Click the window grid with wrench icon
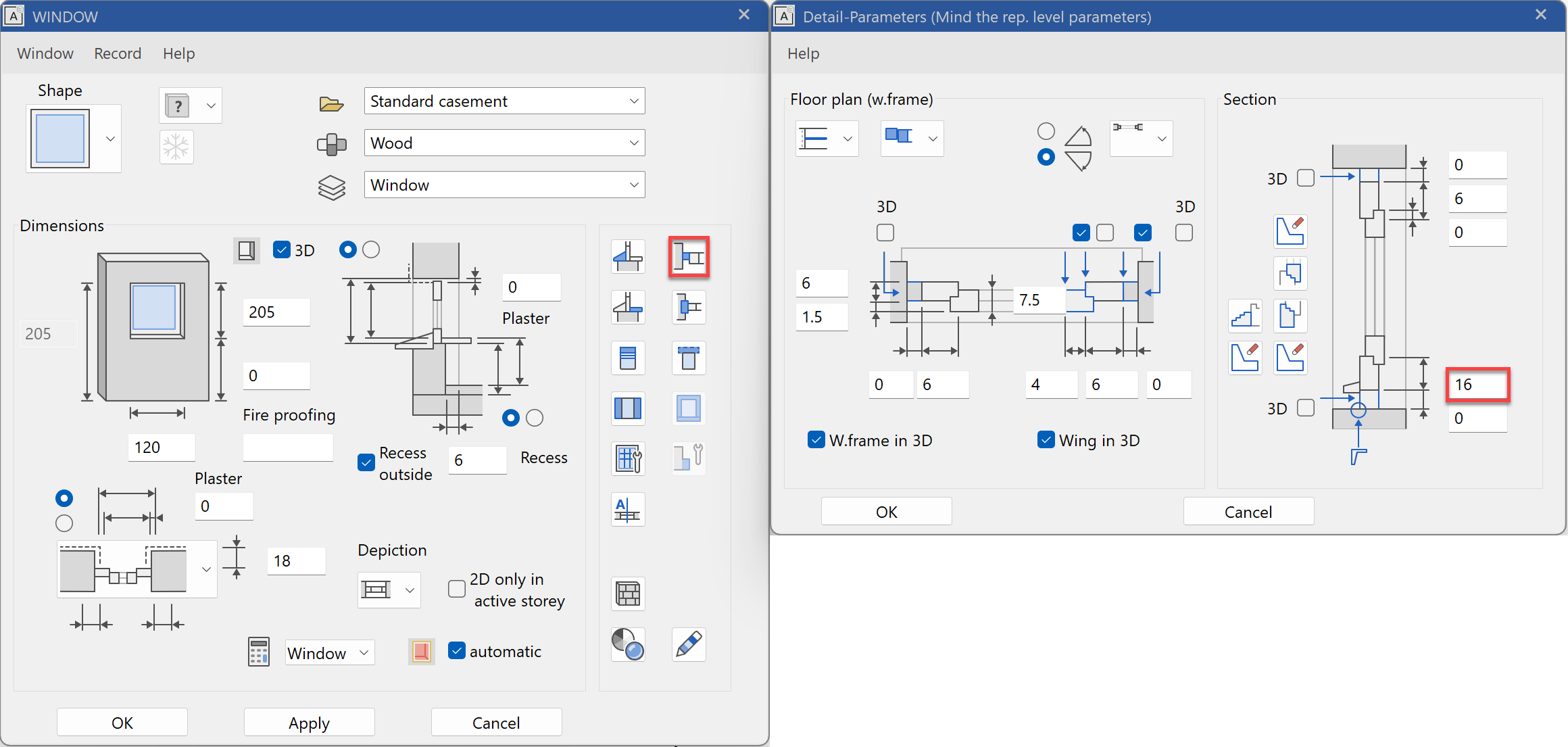Image resolution: width=1568 pixels, height=747 pixels. point(628,459)
